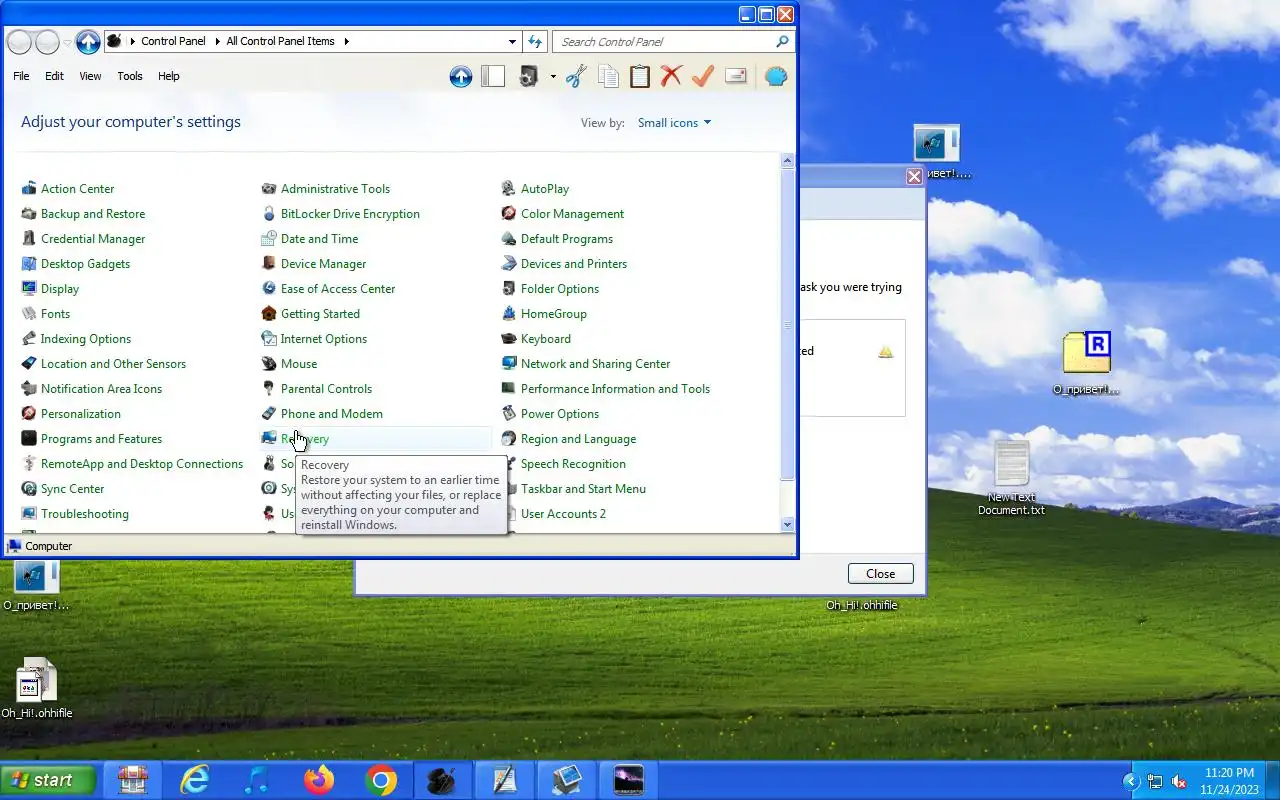Click the network tray icon

(1155, 781)
